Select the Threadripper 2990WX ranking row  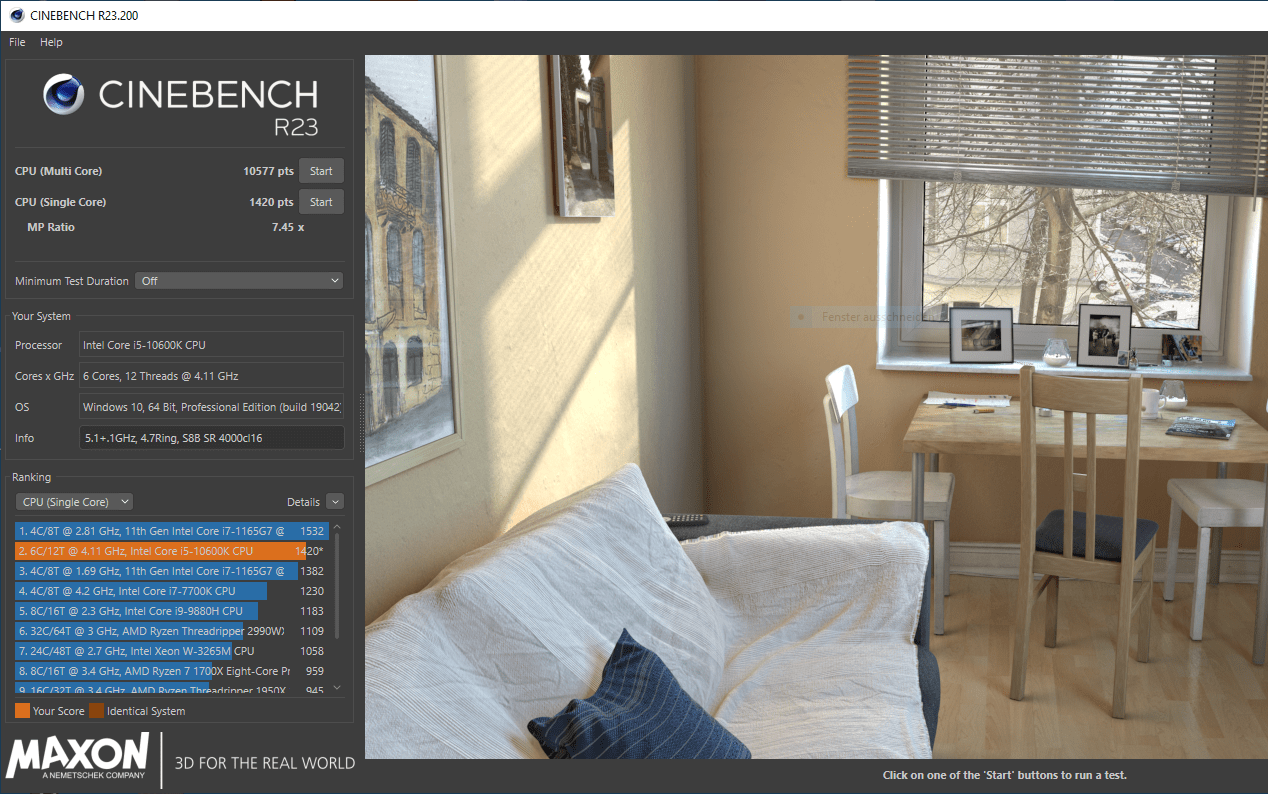[171, 631]
